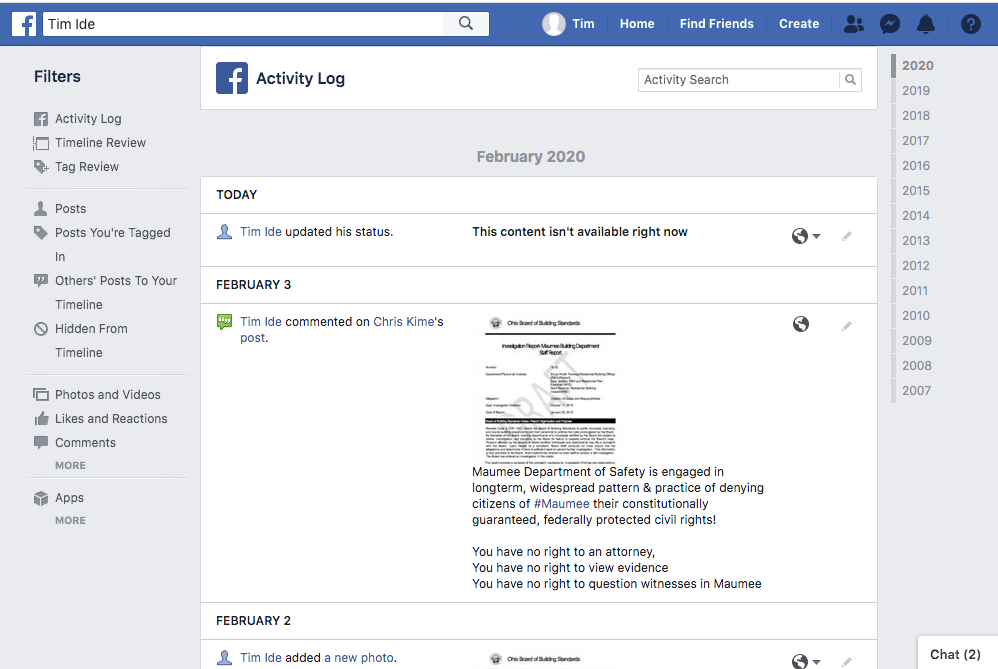Open the Friend Requests icon
Screen dimensions: 998x669
click(853, 24)
